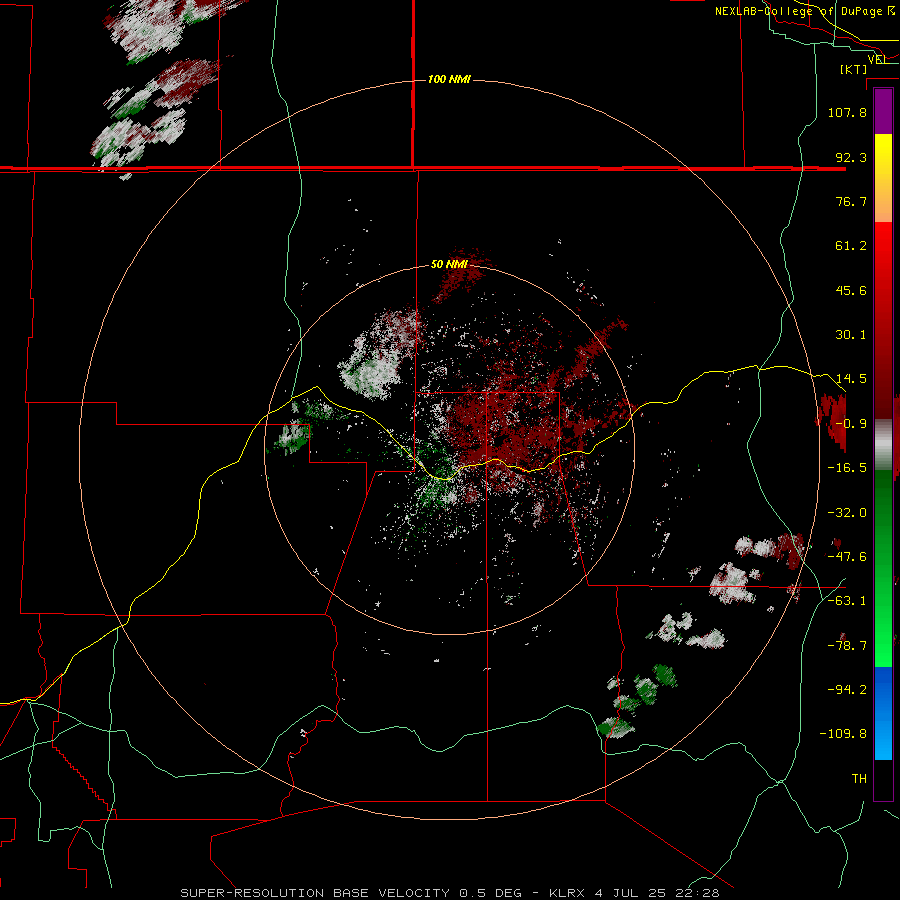
Task: Select the -78.7 legend value
Action: tap(847, 646)
